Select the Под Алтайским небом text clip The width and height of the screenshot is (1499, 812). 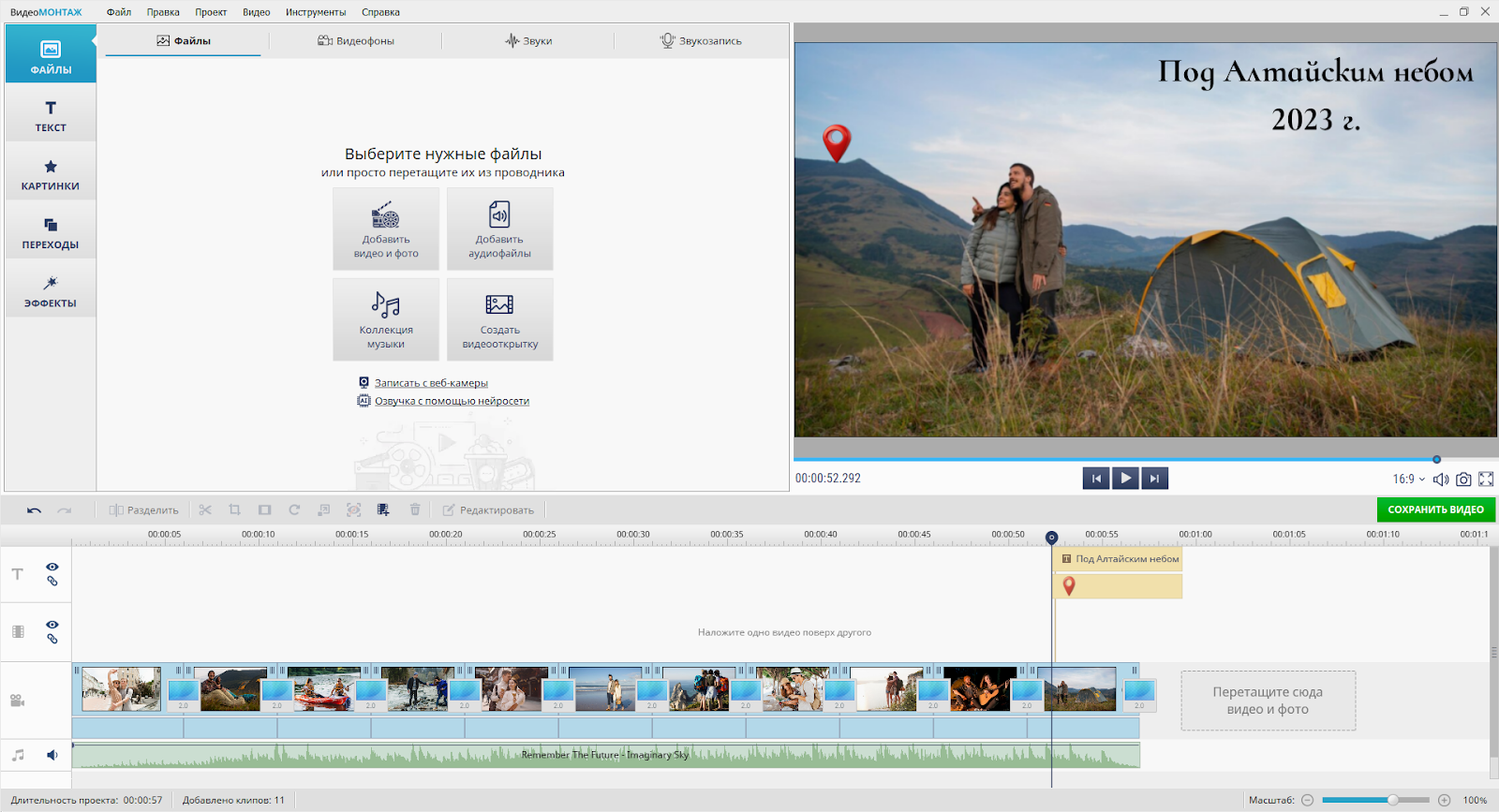tap(1119, 559)
